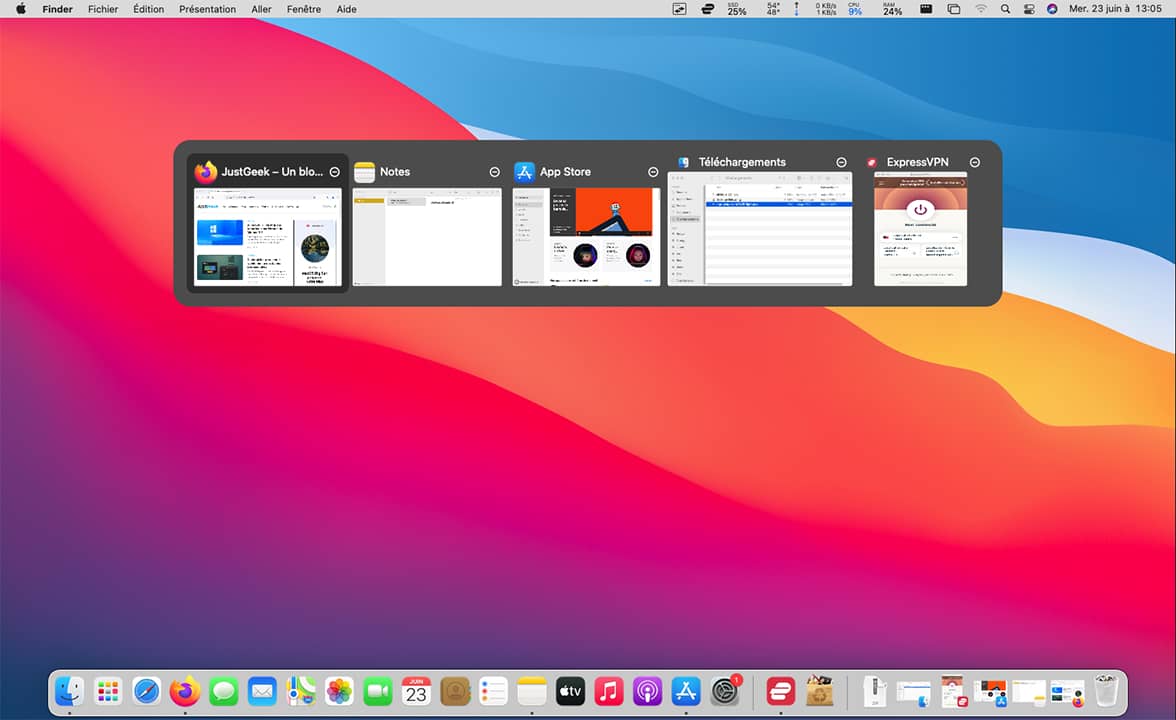
Task: Click the Firefox icon in the Dock
Action: point(184,692)
